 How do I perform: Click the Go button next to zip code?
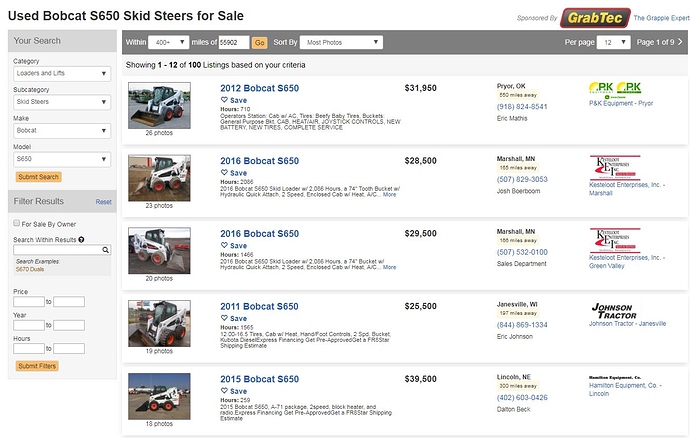click(x=260, y=43)
